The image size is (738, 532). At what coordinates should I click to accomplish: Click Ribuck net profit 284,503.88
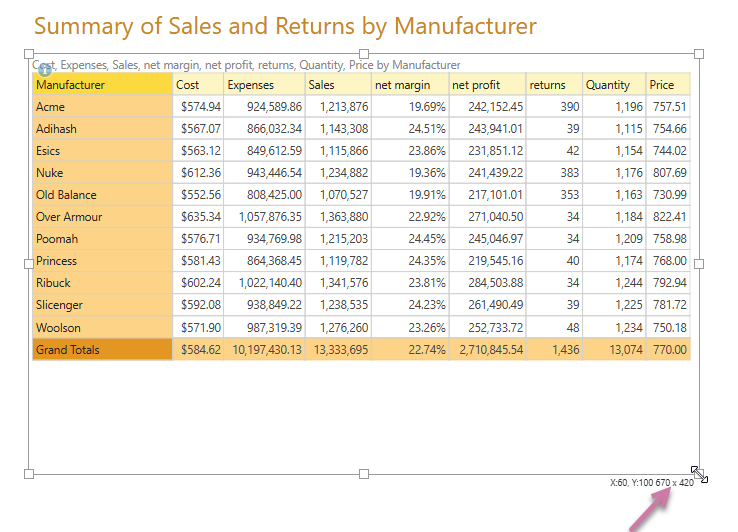(496, 283)
